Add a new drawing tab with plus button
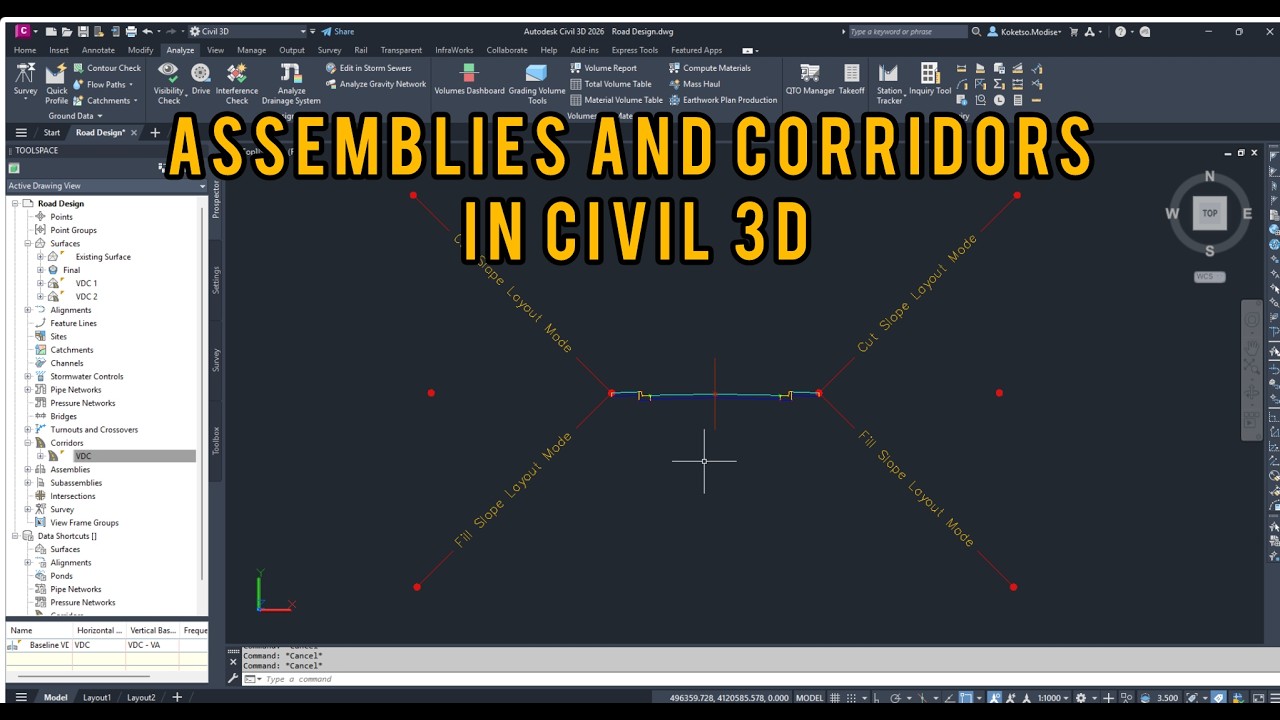The width and height of the screenshot is (1280, 720). coord(155,133)
